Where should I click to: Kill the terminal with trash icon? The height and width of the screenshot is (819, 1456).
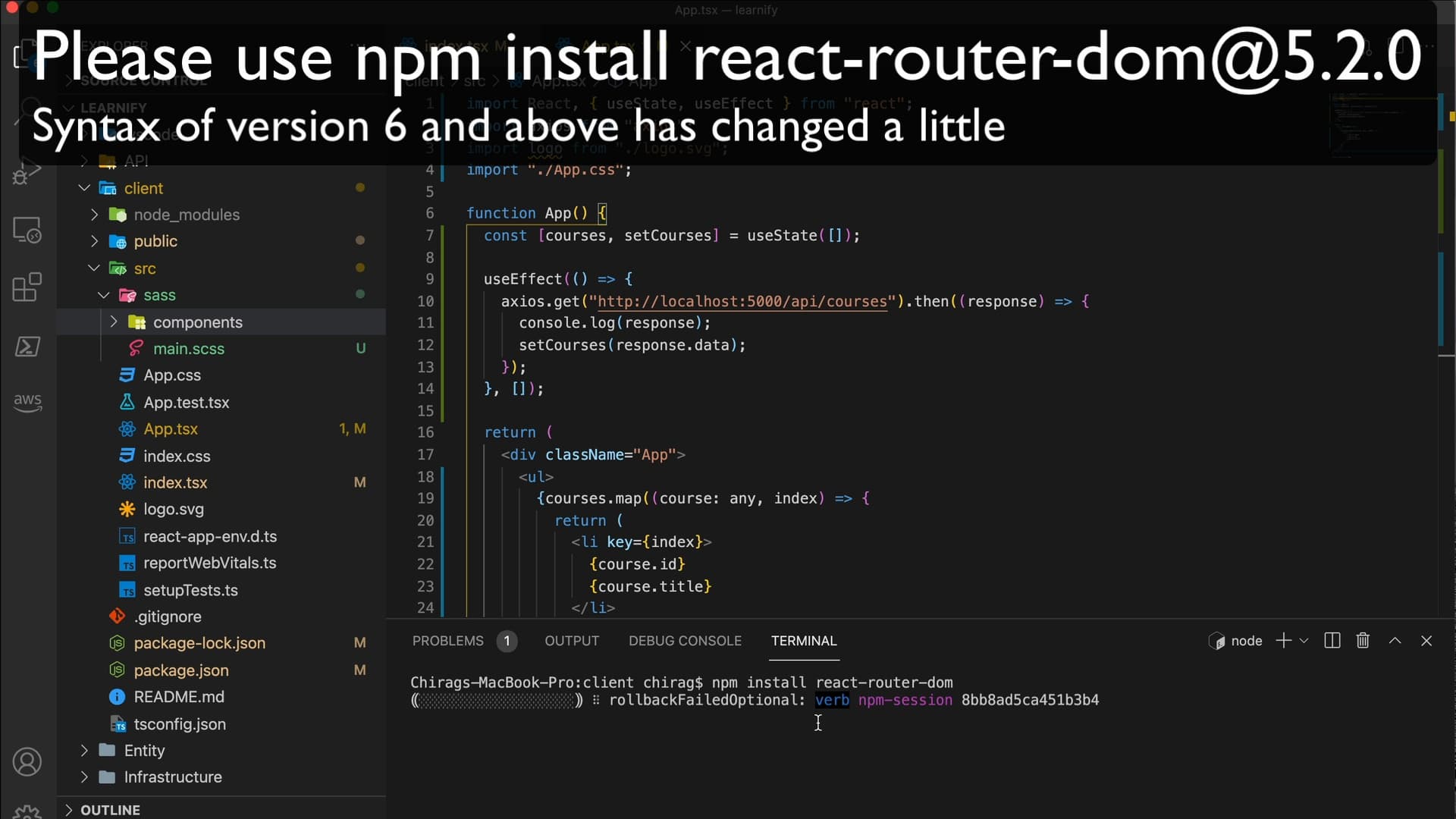point(1363,641)
